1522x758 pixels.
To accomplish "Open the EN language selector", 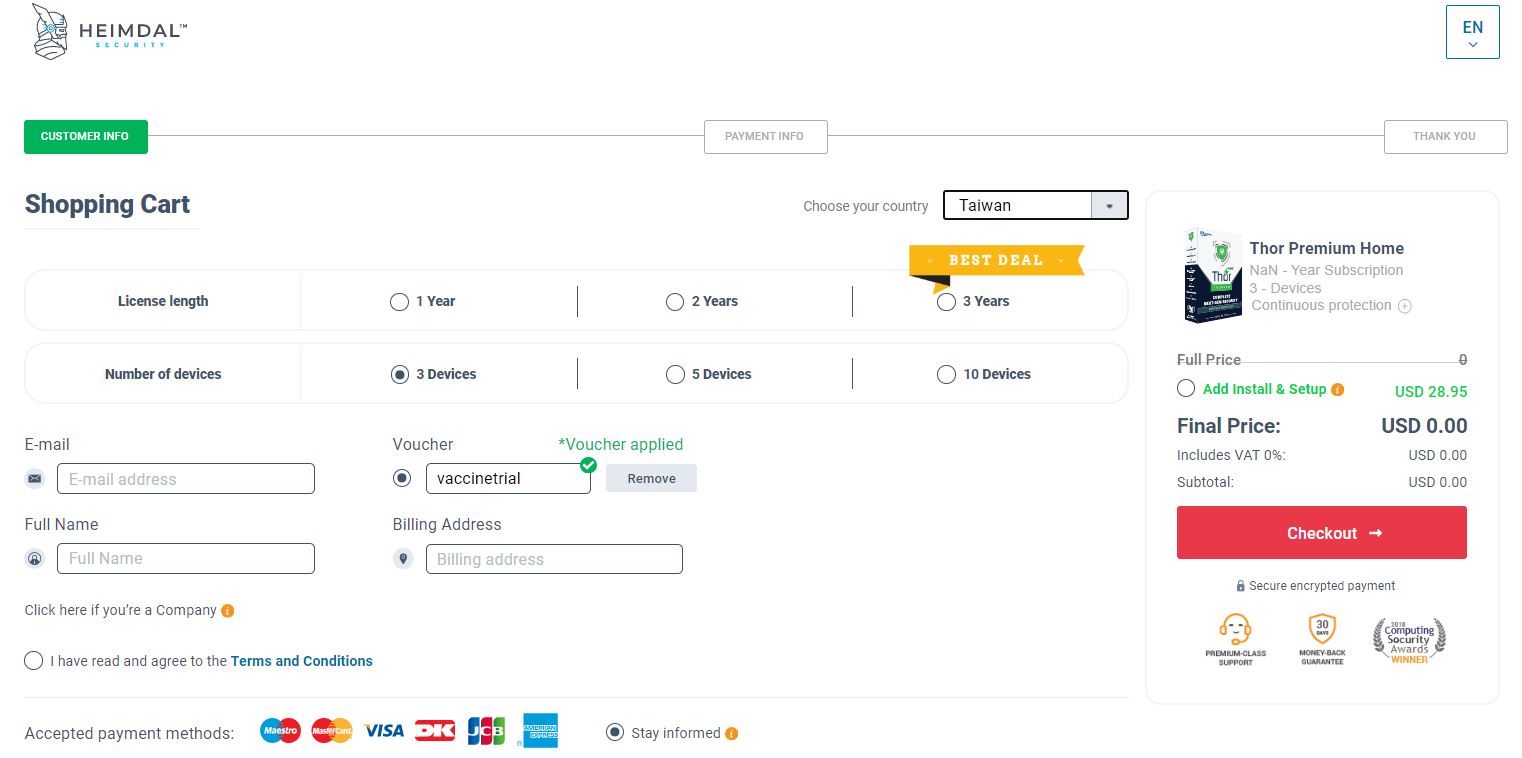I will [1472, 33].
